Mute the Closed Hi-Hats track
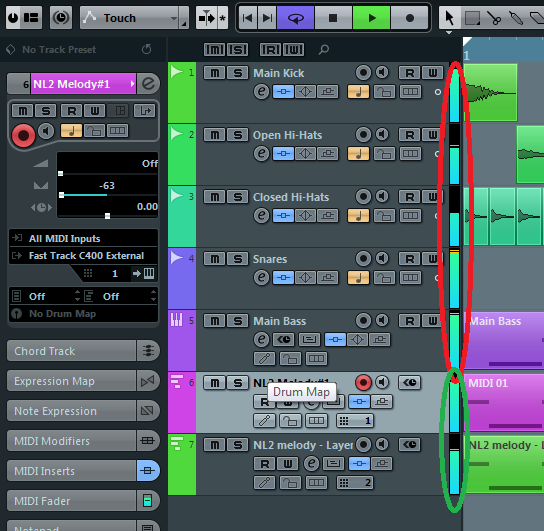The image size is (544, 531). click(x=214, y=197)
